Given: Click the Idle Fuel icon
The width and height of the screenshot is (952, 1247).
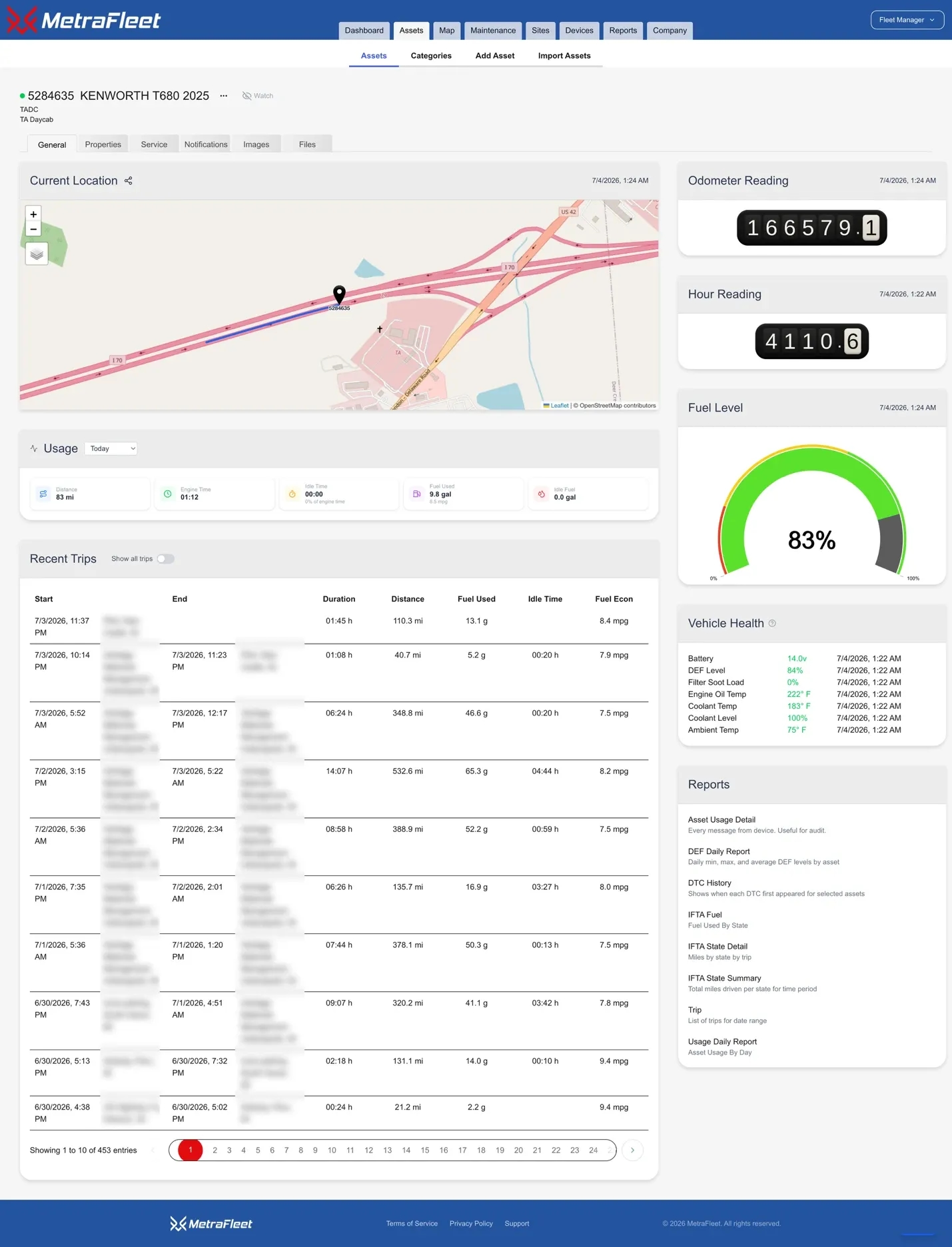Looking at the screenshot, I should pyautogui.click(x=542, y=494).
